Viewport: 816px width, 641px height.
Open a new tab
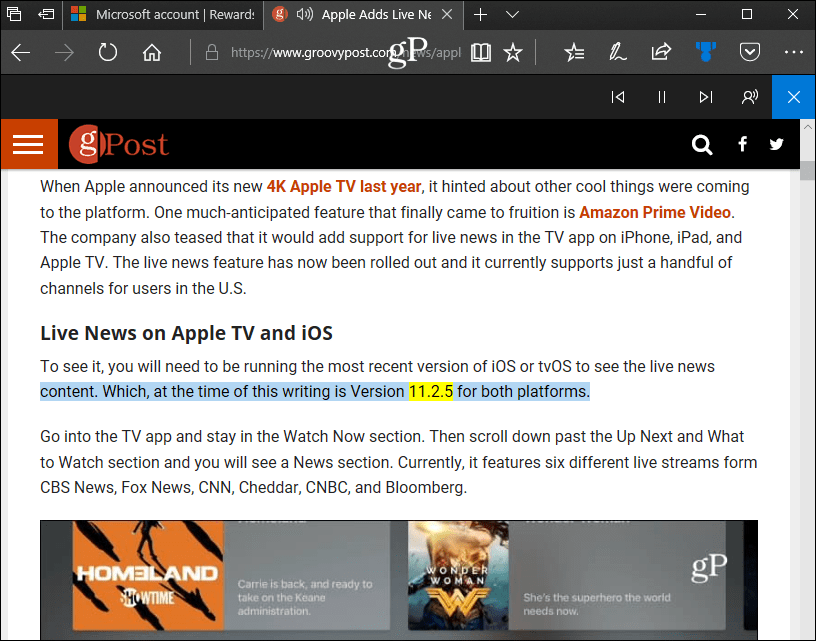(x=480, y=15)
